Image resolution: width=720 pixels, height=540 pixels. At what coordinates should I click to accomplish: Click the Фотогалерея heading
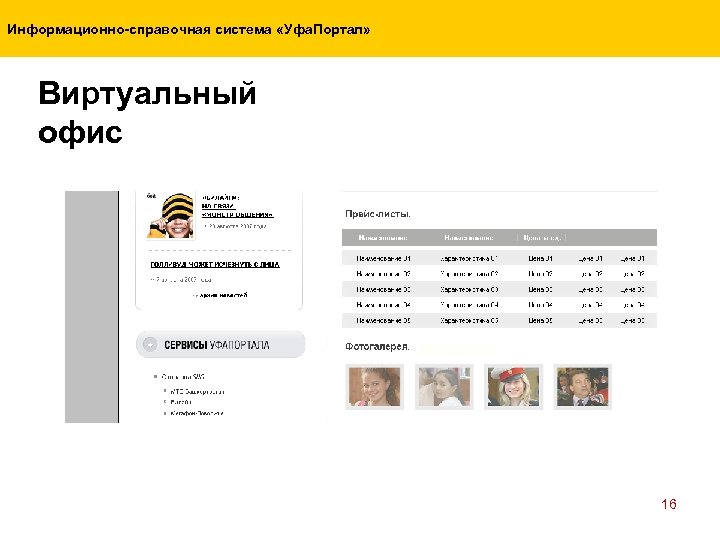coord(377,347)
